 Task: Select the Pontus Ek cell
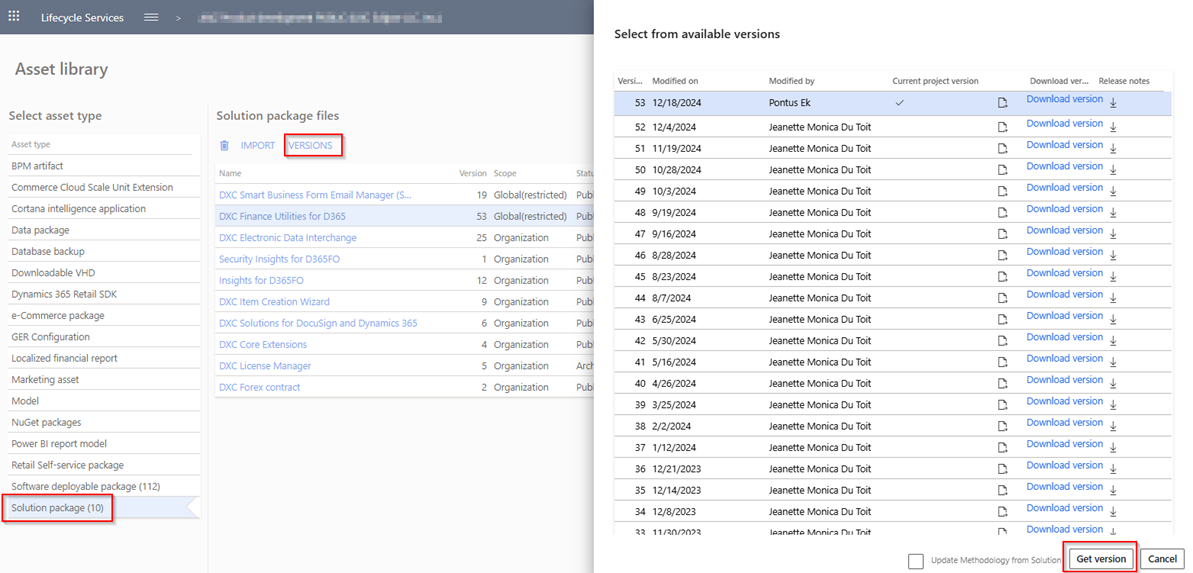pos(790,103)
